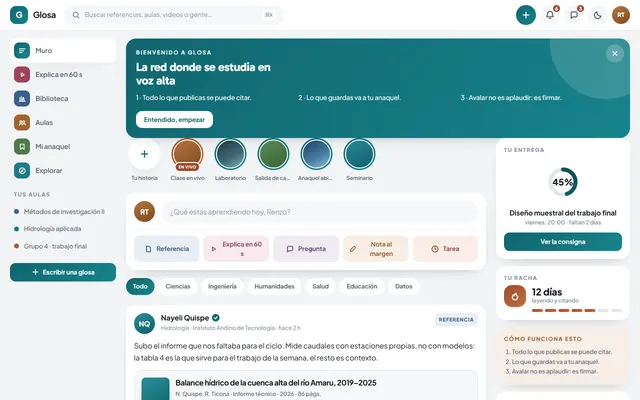Screen dimensions: 640x400
Task: Open Explica en 60 s sidebar item
Action: coord(63,75)
